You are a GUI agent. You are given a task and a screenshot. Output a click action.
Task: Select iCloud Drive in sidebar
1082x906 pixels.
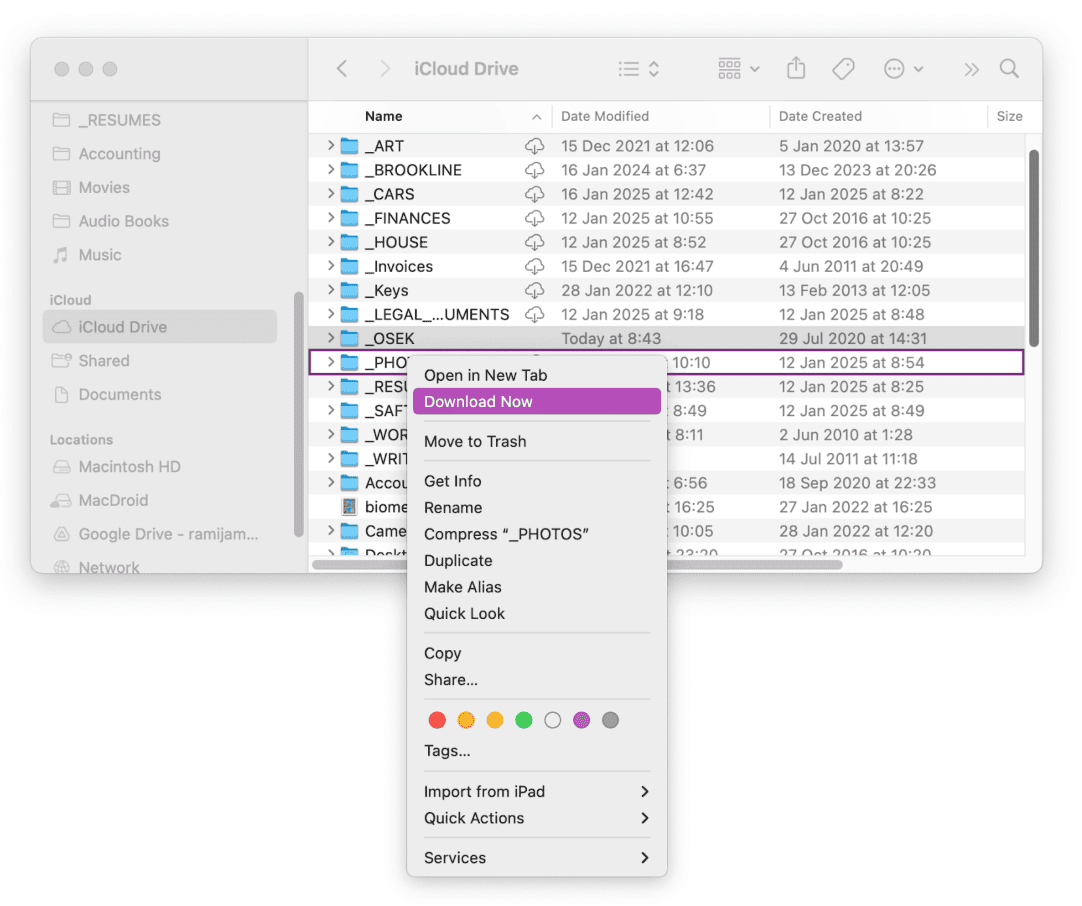point(160,327)
